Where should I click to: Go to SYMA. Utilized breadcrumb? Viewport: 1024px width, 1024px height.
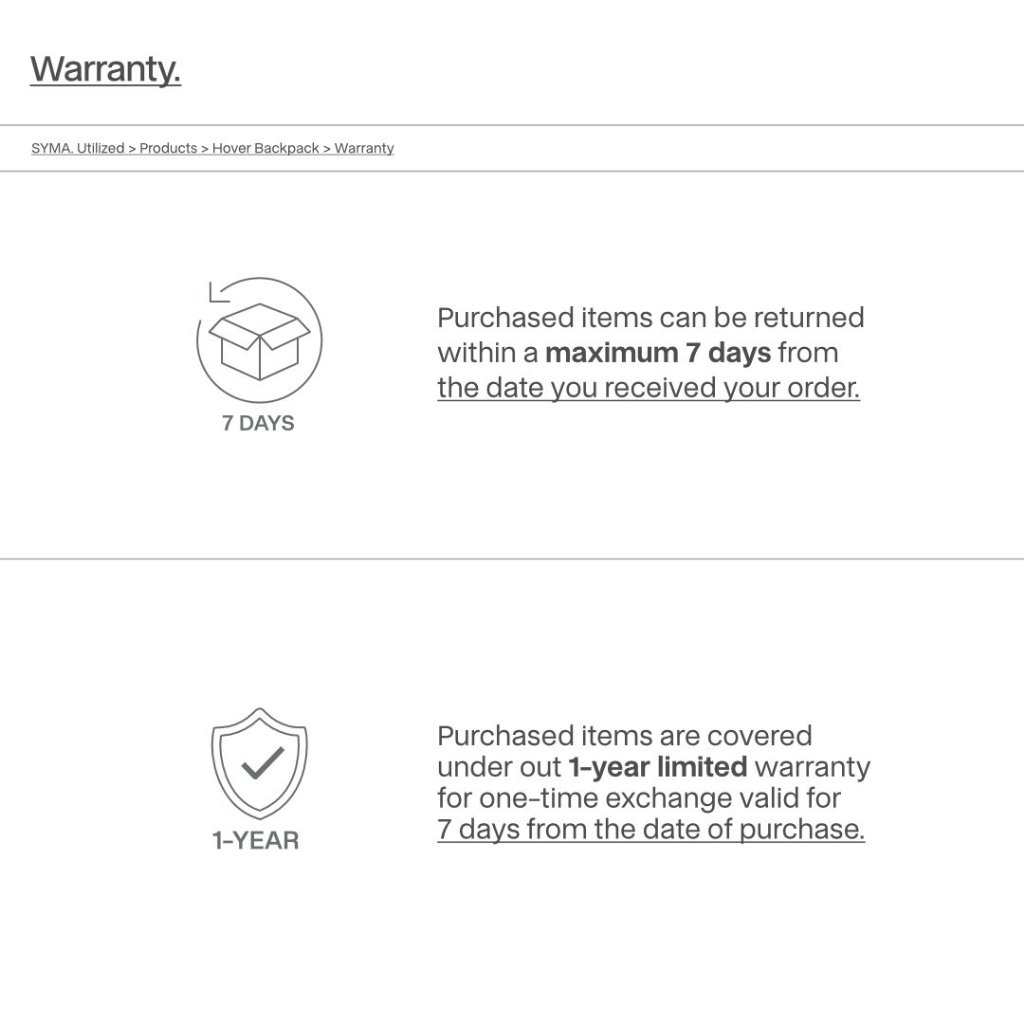[x=78, y=148]
